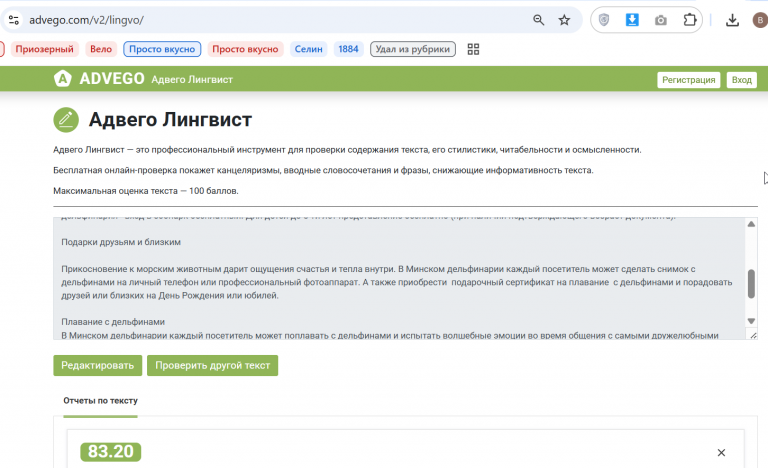This screenshot has width=768, height=468.
Task: Click Проверить другой текст button
Action: (x=213, y=366)
